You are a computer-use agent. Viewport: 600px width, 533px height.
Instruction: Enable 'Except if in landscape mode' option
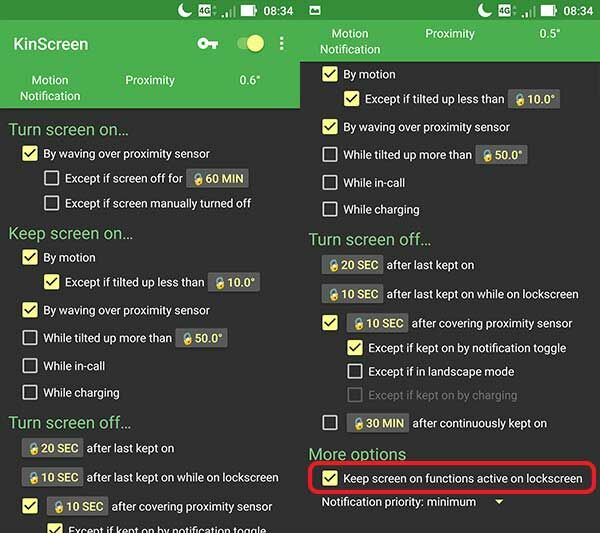(354, 371)
